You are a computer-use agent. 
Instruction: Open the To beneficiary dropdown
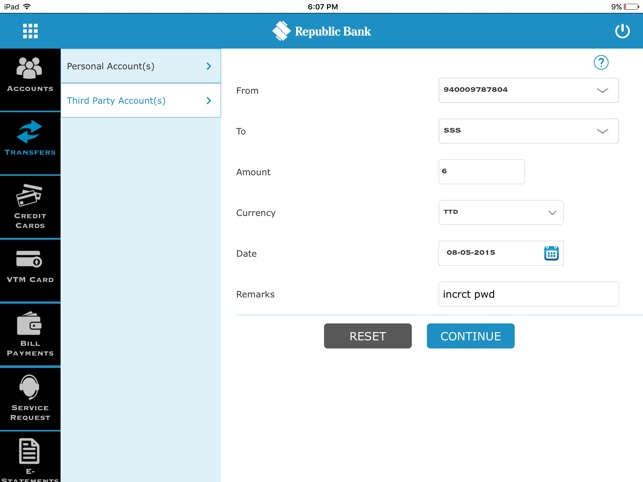[529, 131]
